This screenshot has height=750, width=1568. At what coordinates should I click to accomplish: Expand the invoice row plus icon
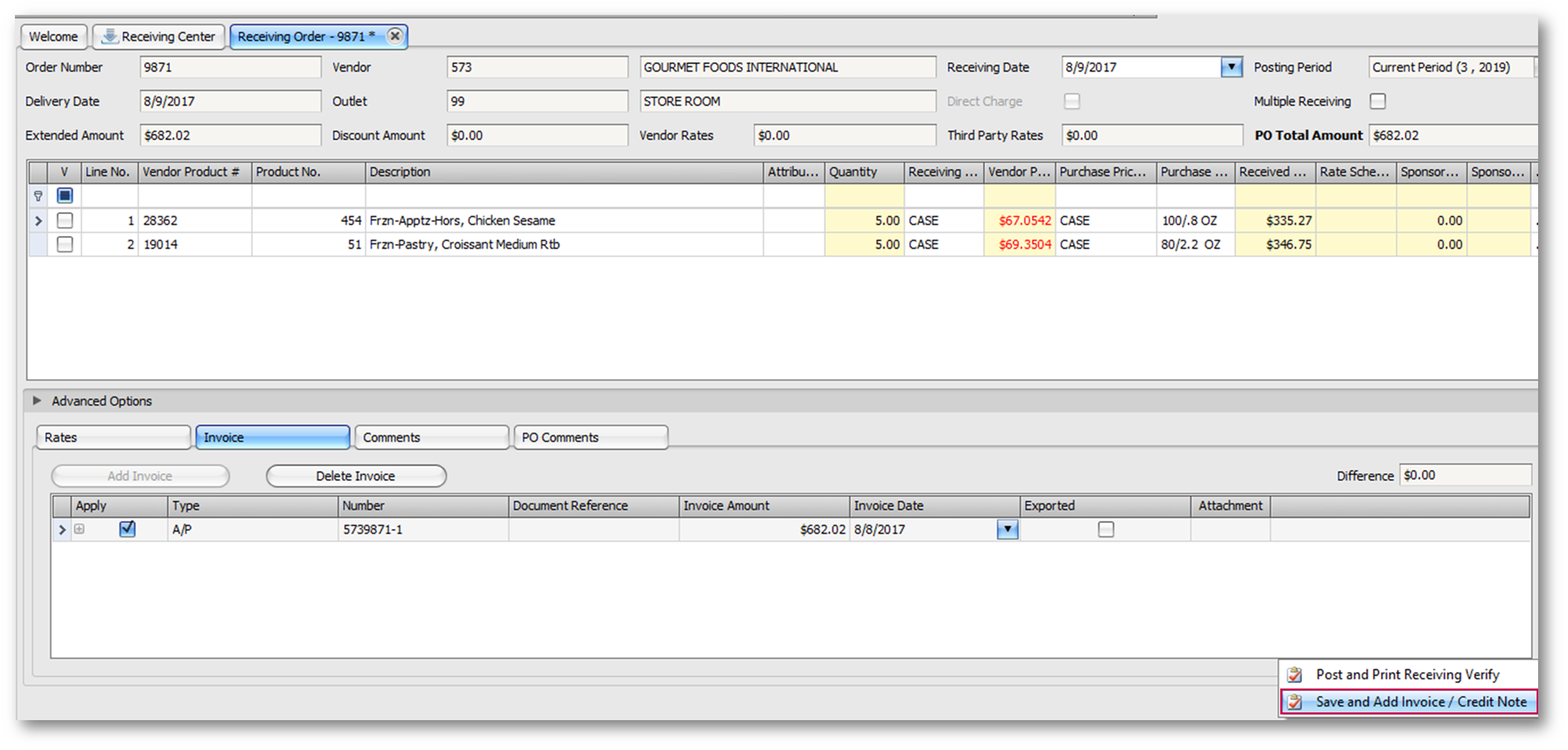click(x=80, y=530)
